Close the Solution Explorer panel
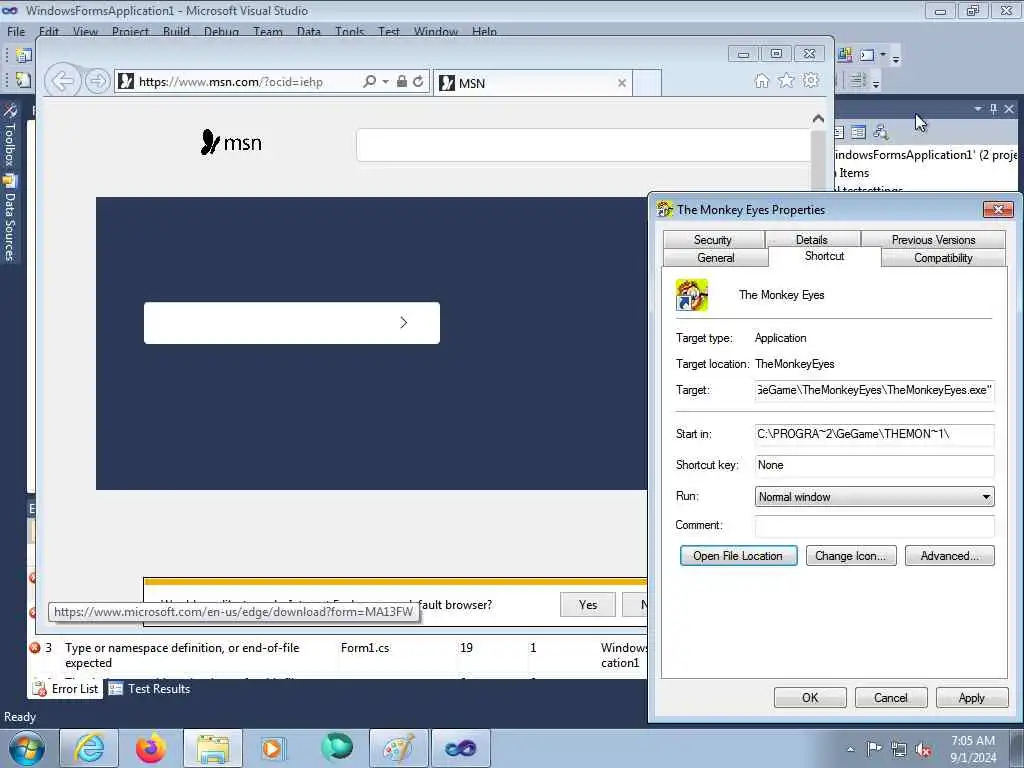1024x768 pixels. click(x=1009, y=109)
